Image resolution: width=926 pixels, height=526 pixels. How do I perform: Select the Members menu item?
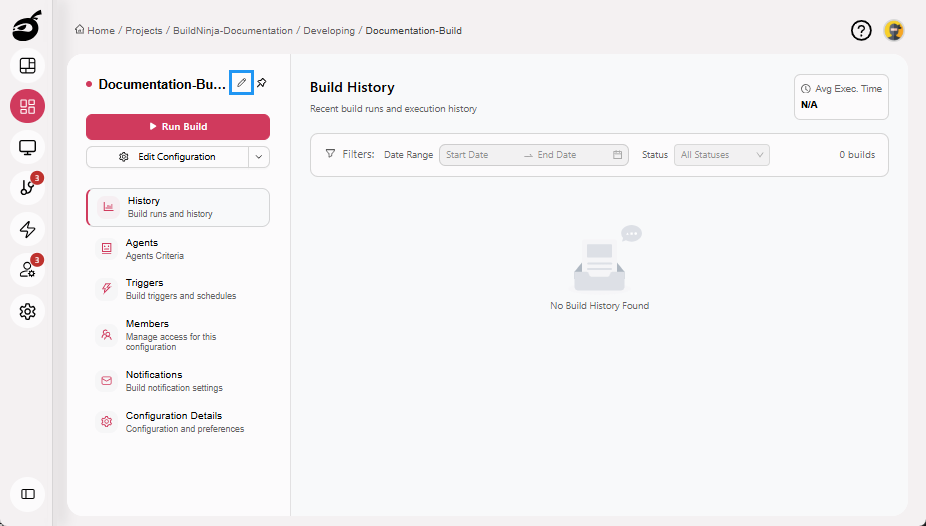click(x=178, y=335)
